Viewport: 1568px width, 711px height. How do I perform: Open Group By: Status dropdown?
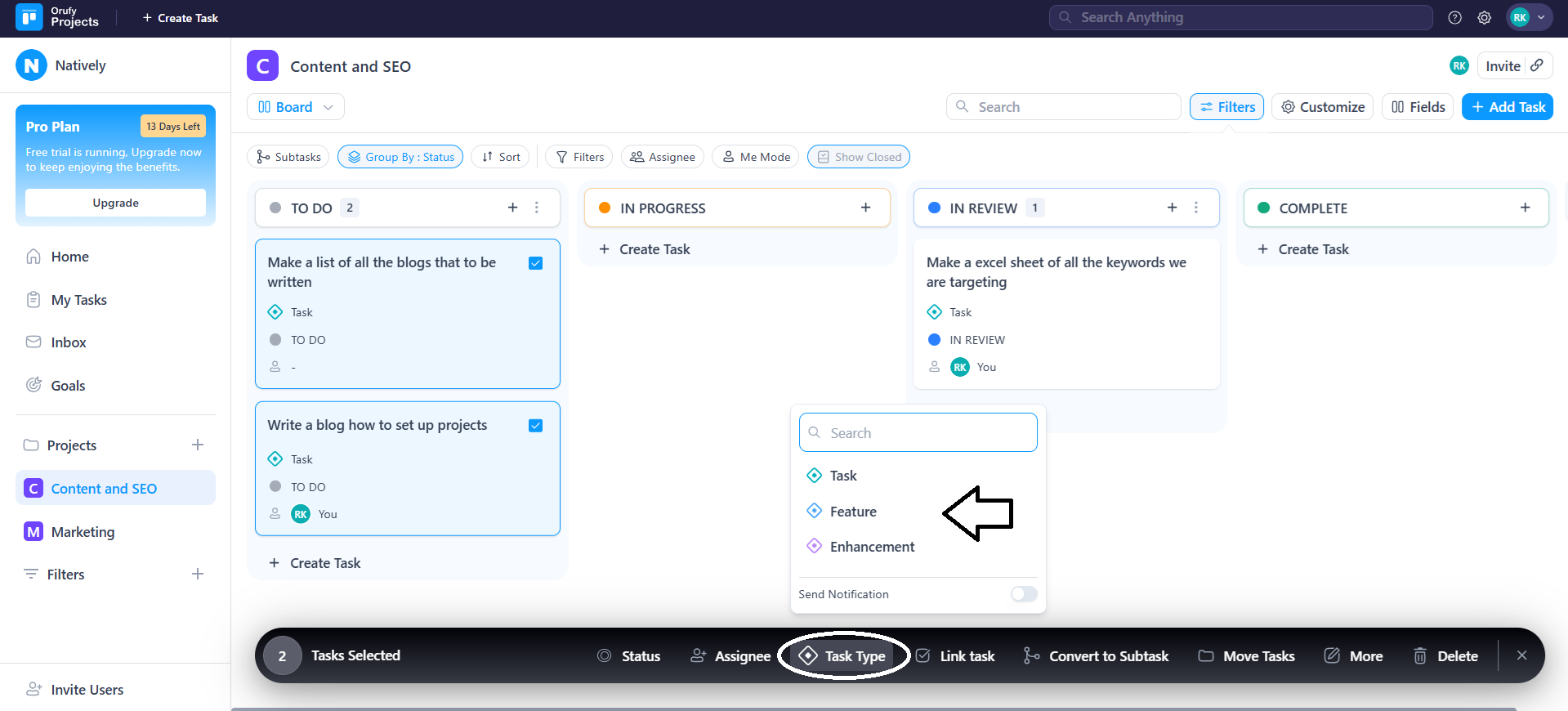click(x=400, y=157)
